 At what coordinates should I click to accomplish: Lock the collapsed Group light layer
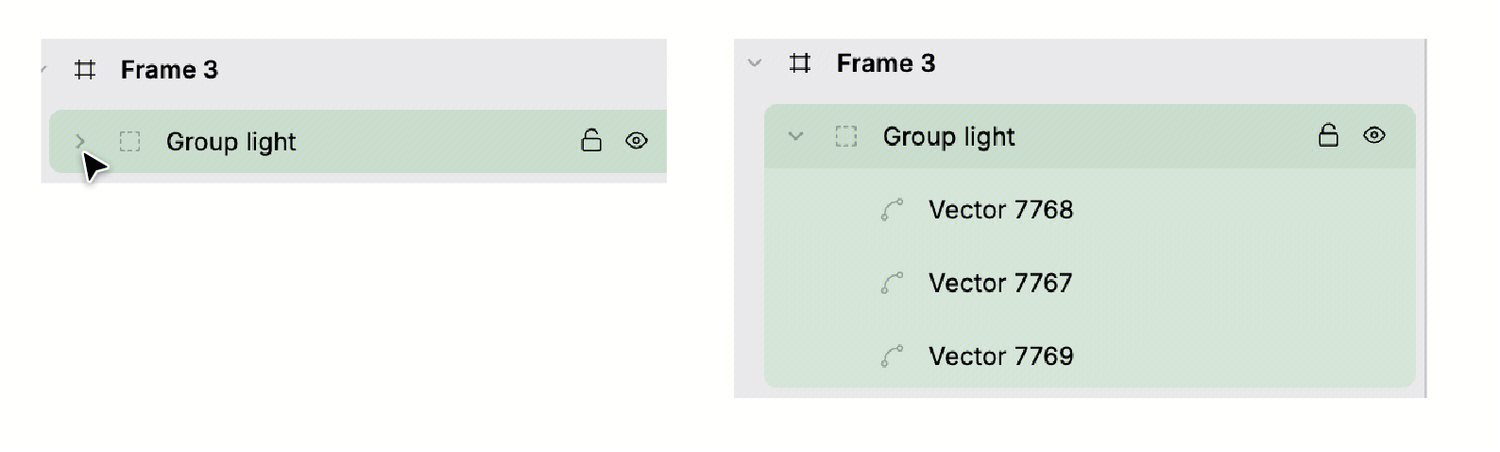591,141
